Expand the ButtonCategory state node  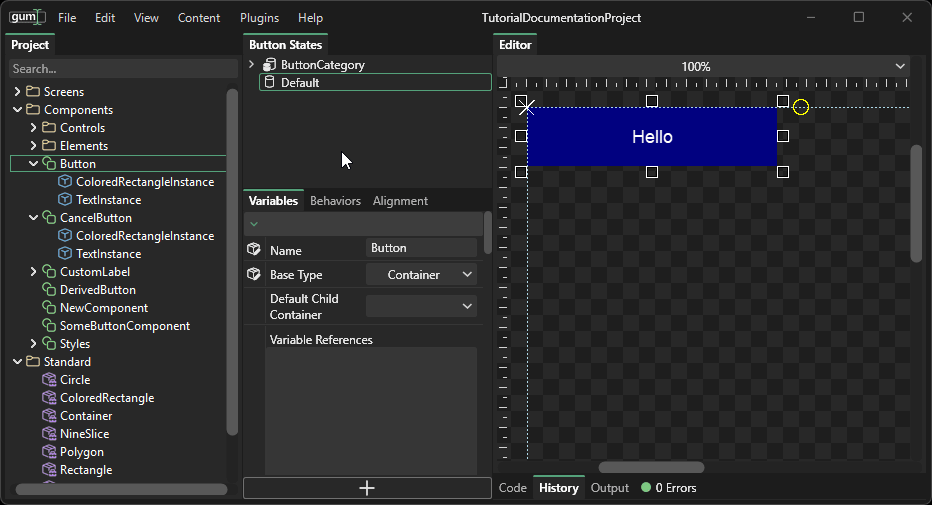pyautogui.click(x=252, y=65)
